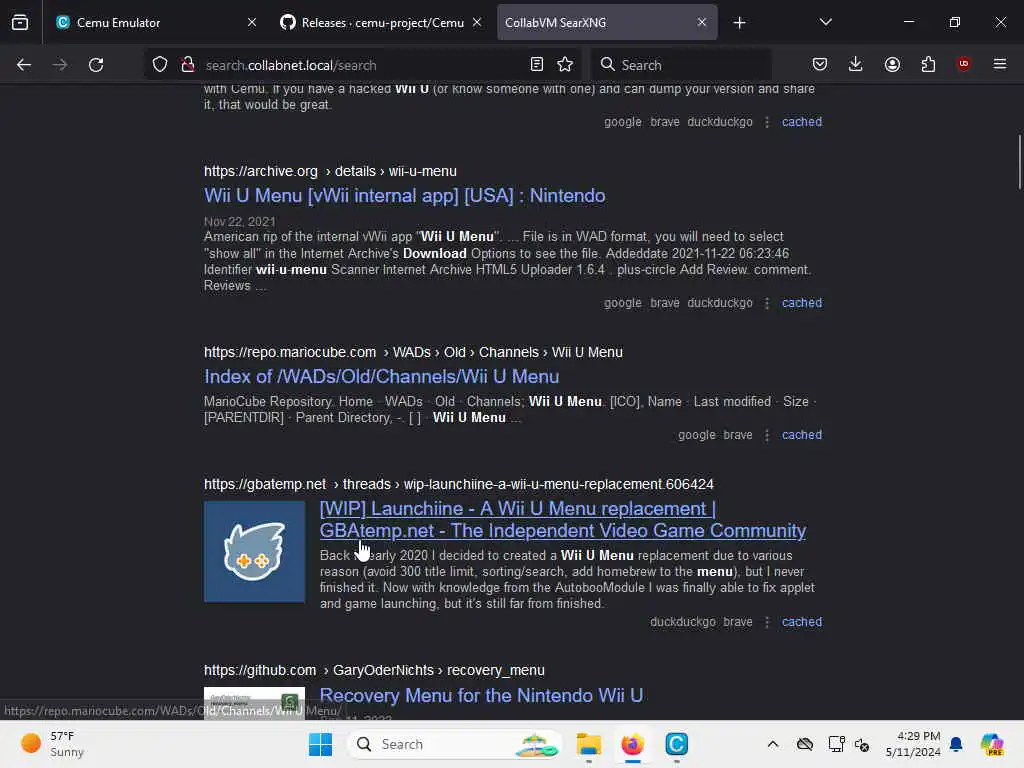Click Firefox icon in taskbar
Image resolution: width=1024 pixels, height=768 pixels.
coord(632,744)
